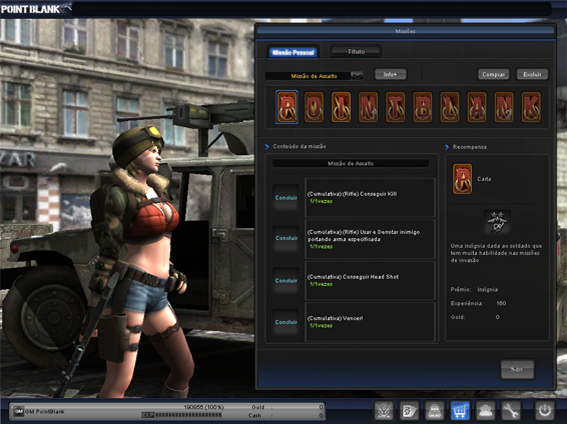
Task: Click the 'Experiência' value 150
Action: (x=501, y=303)
